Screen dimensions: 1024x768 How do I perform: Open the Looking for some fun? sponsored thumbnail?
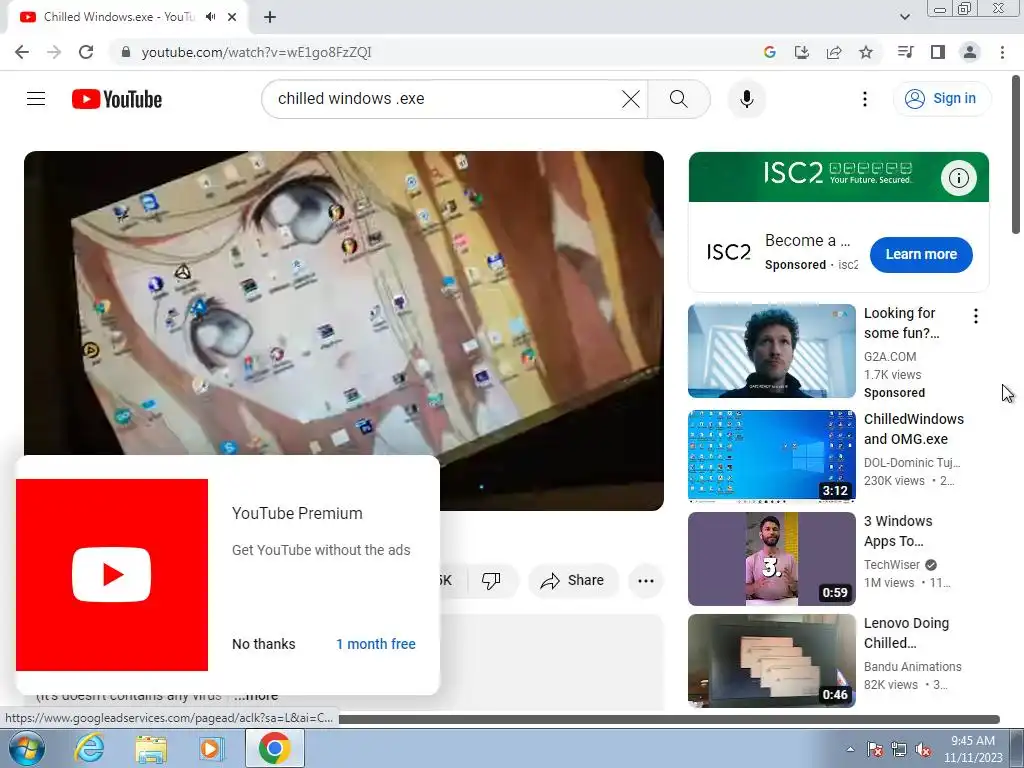(771, 351)
